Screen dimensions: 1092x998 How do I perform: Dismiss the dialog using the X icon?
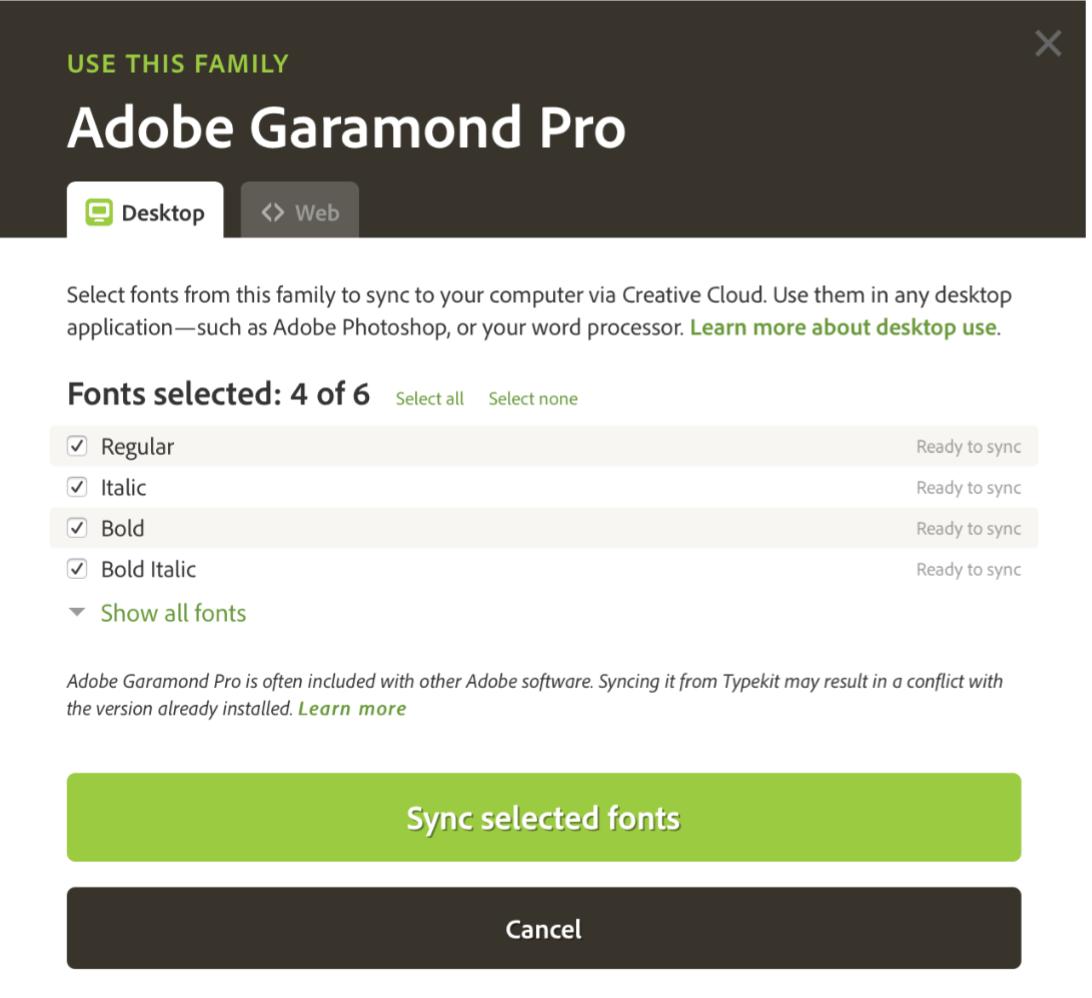(1047, 43)
